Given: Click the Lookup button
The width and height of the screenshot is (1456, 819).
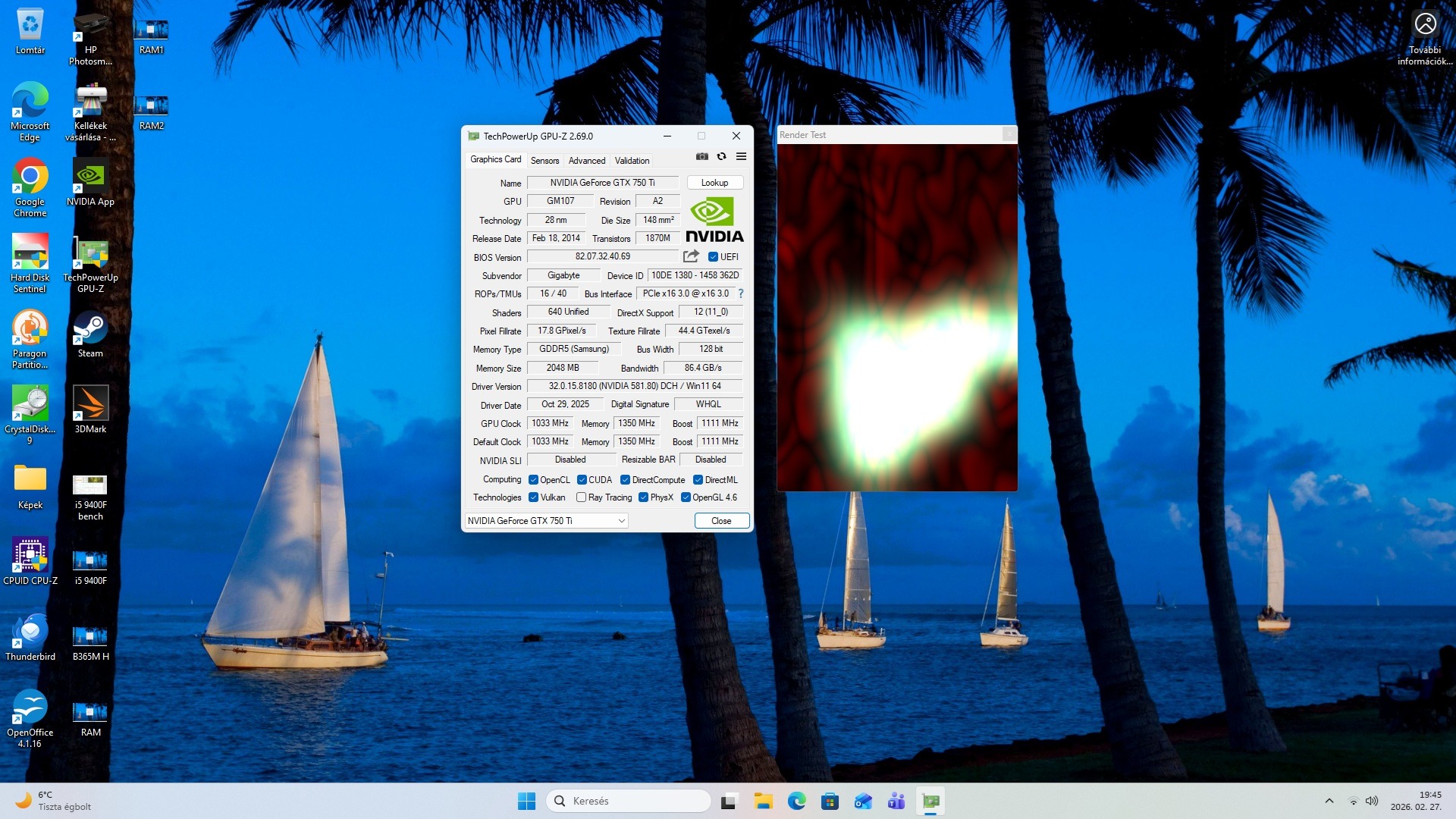Looking at the screenshot, I should coord(714,183).
